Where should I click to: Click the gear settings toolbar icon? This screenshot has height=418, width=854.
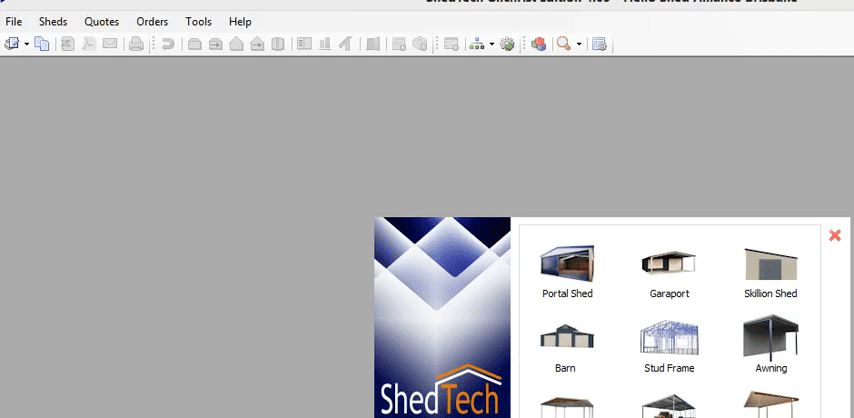507,44
